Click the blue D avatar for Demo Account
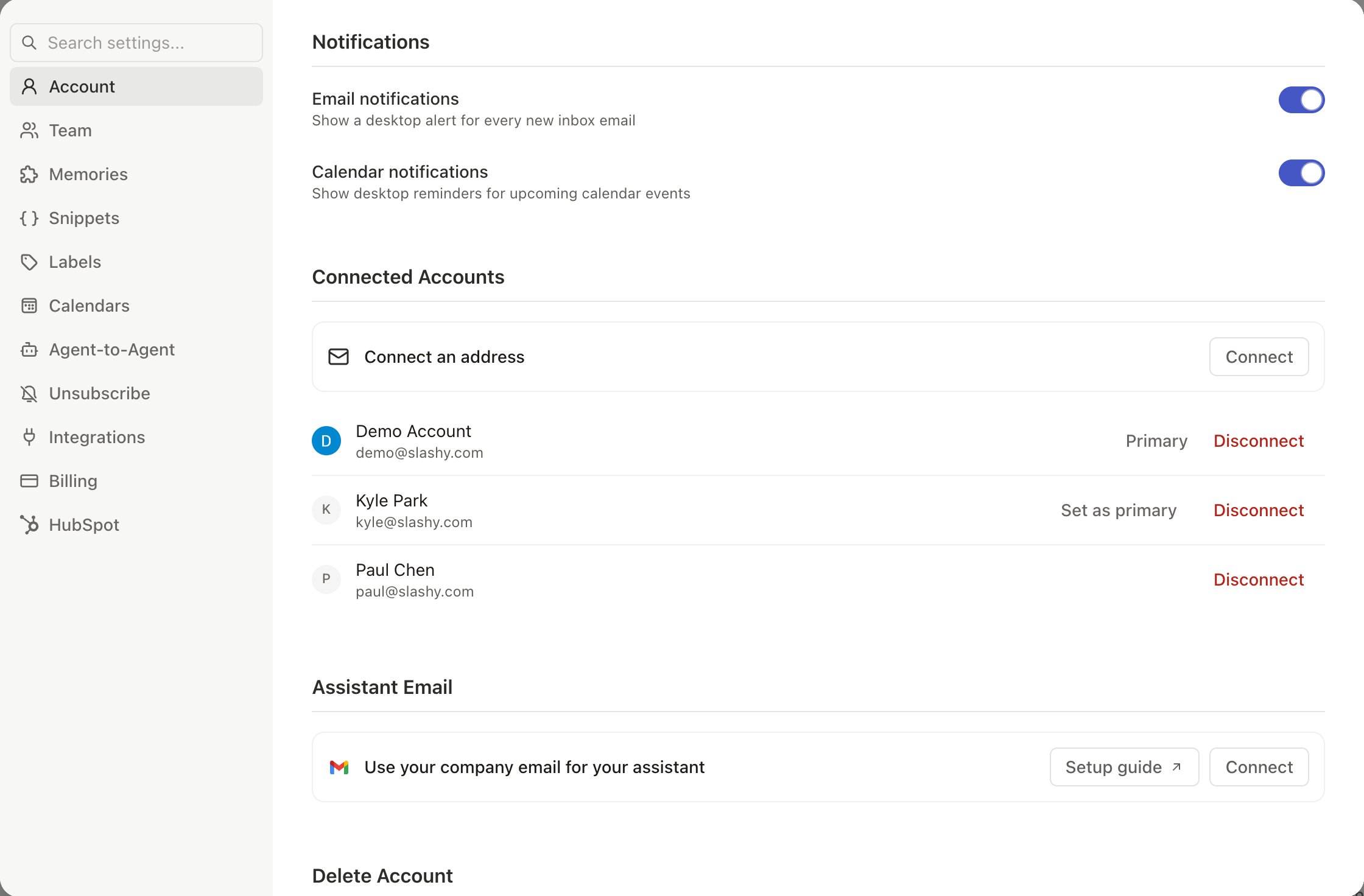The height and width of the screenshot is (896, 1364). coord(326,441)
